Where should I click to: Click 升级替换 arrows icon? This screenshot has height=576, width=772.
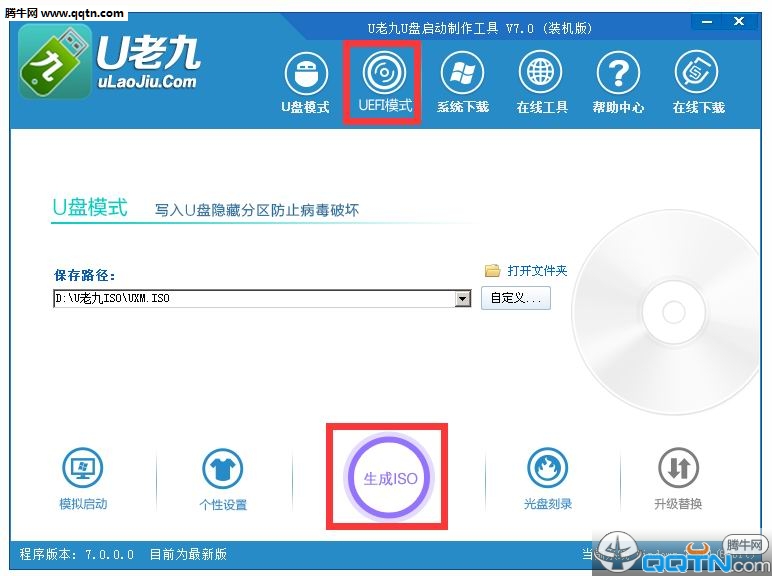tap(678, 468)
